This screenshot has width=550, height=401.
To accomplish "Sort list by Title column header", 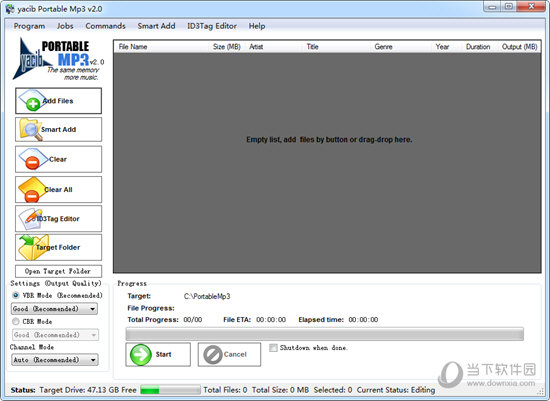I will (x=337, y=47).
